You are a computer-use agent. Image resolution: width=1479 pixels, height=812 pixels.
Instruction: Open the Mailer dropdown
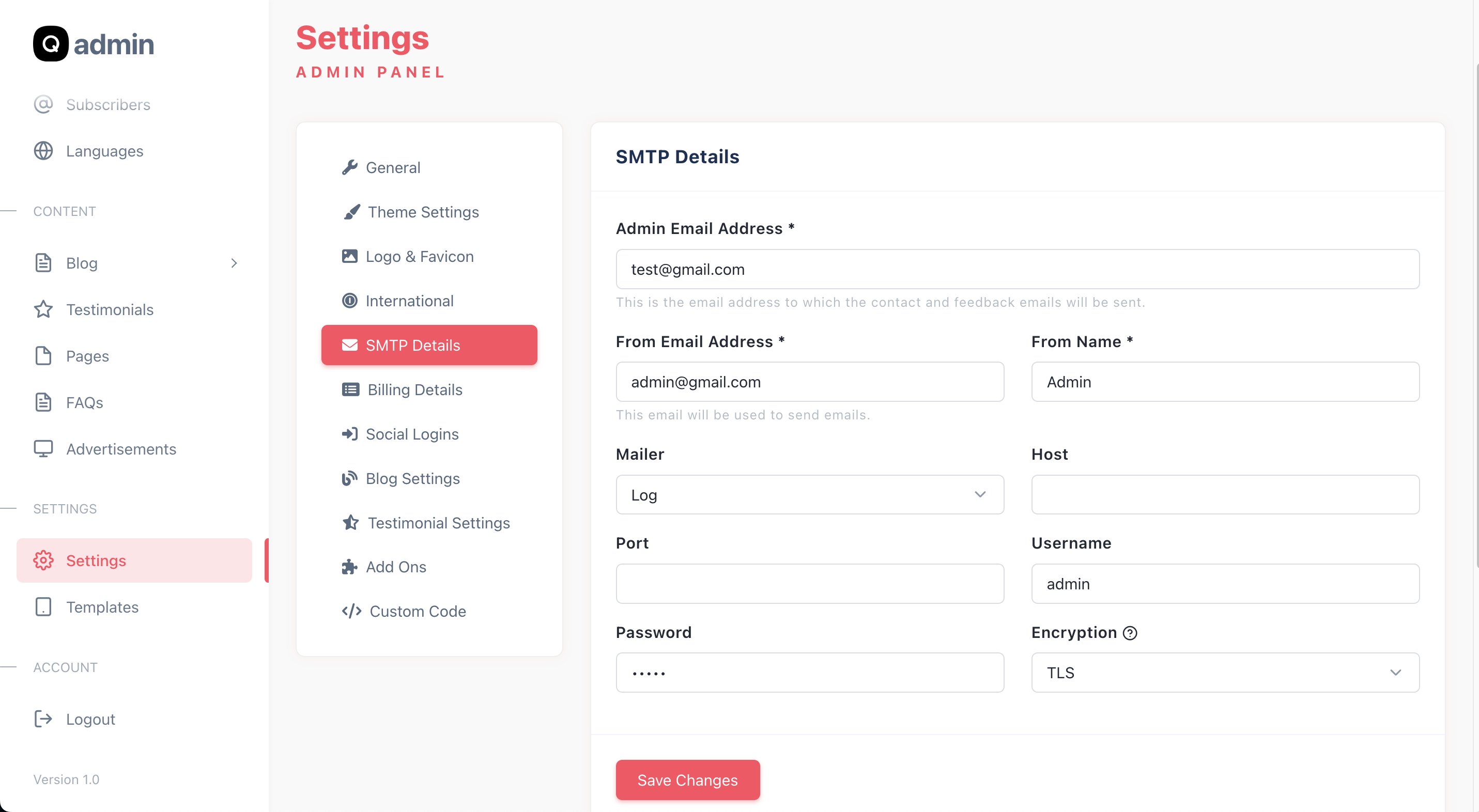tap(810, 495)
